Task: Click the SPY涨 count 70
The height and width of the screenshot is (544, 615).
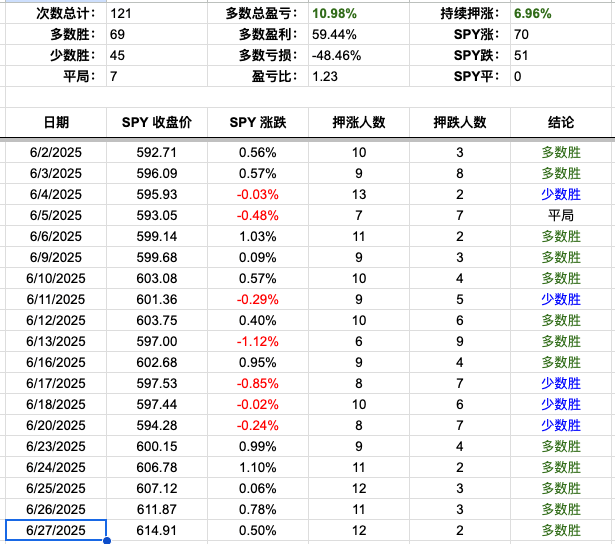Action: tap(521, 35)
